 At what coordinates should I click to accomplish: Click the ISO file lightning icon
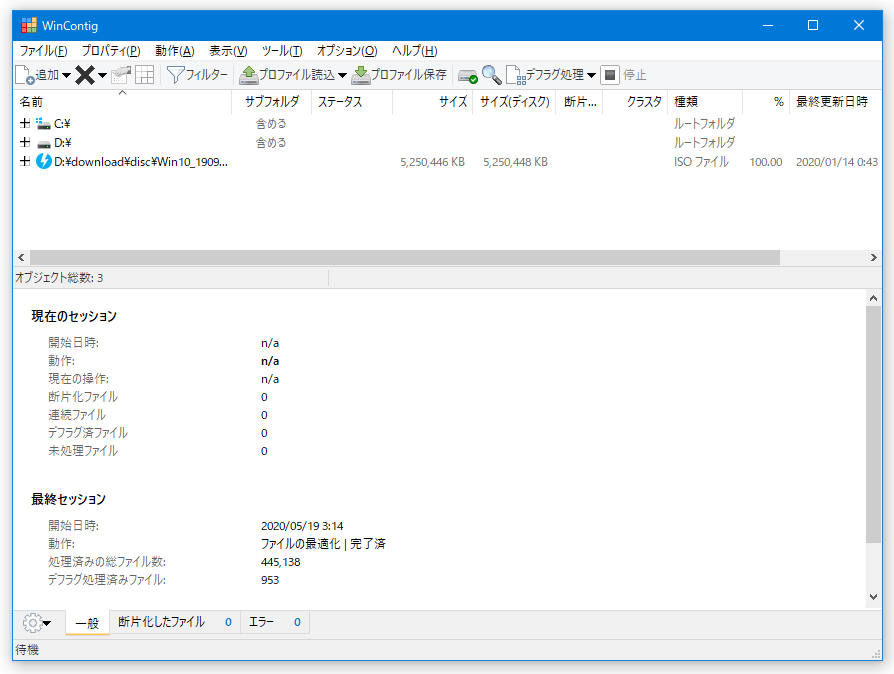tap(43, 161)
